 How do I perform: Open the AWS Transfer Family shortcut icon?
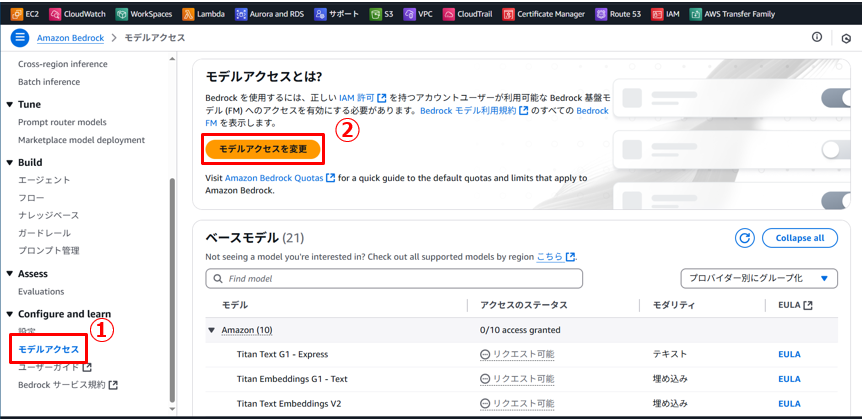(696, 14)
